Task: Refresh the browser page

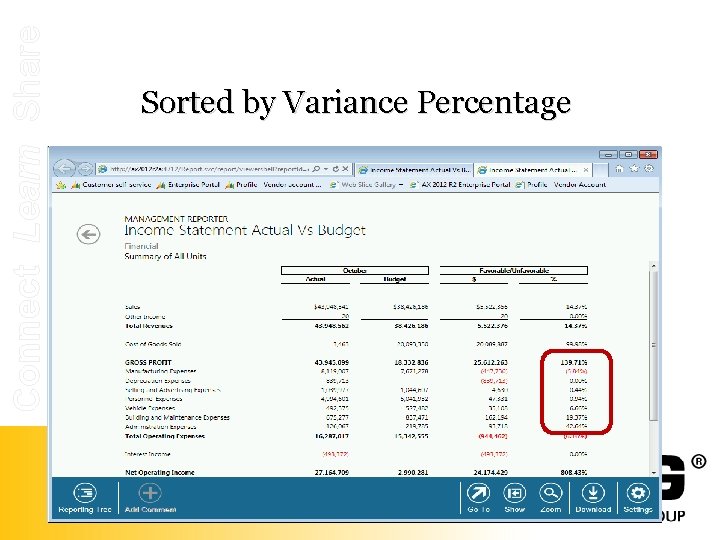Action: [336, 169]
